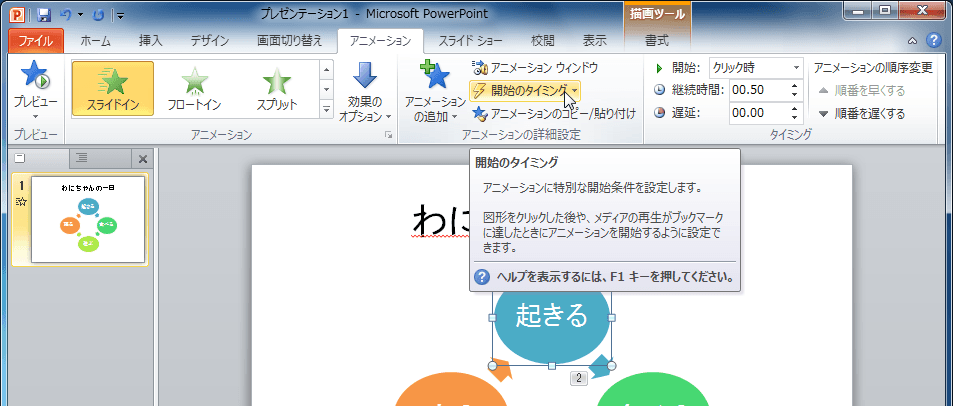Save the presentation with the floppy disk icon
Screen dimensions: 953x406
(44, 15)
